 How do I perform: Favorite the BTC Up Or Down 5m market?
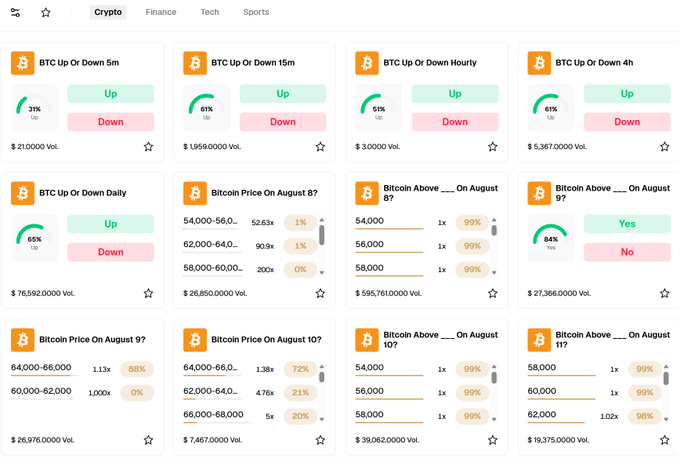(x=148, y=147)
